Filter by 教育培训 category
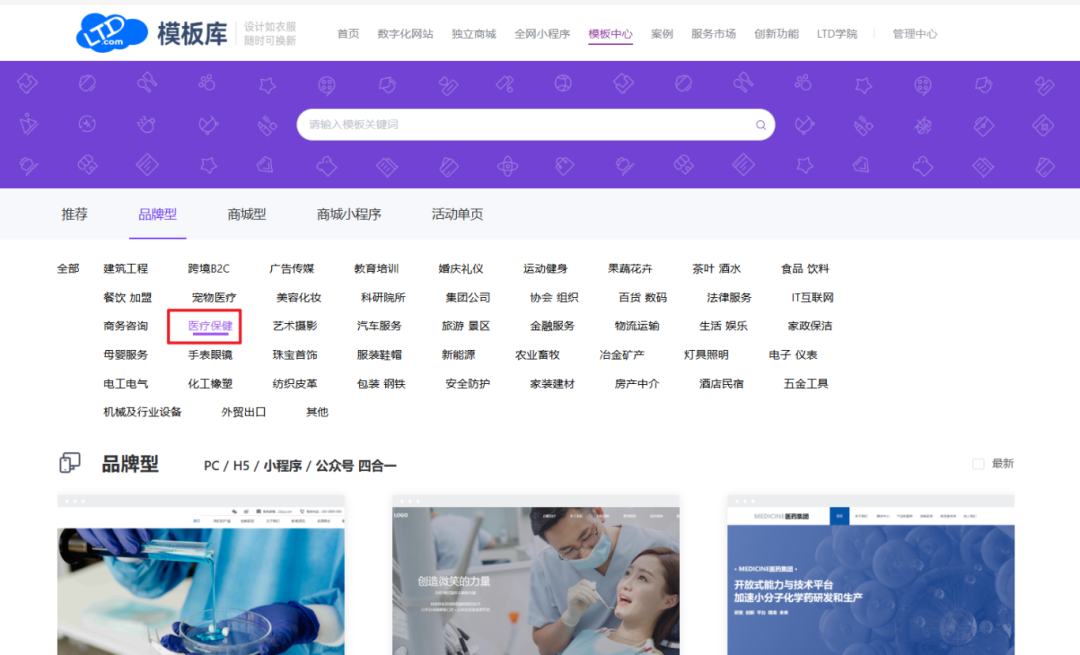Screen dimensions: 1080x655 [x=376, y=269]
